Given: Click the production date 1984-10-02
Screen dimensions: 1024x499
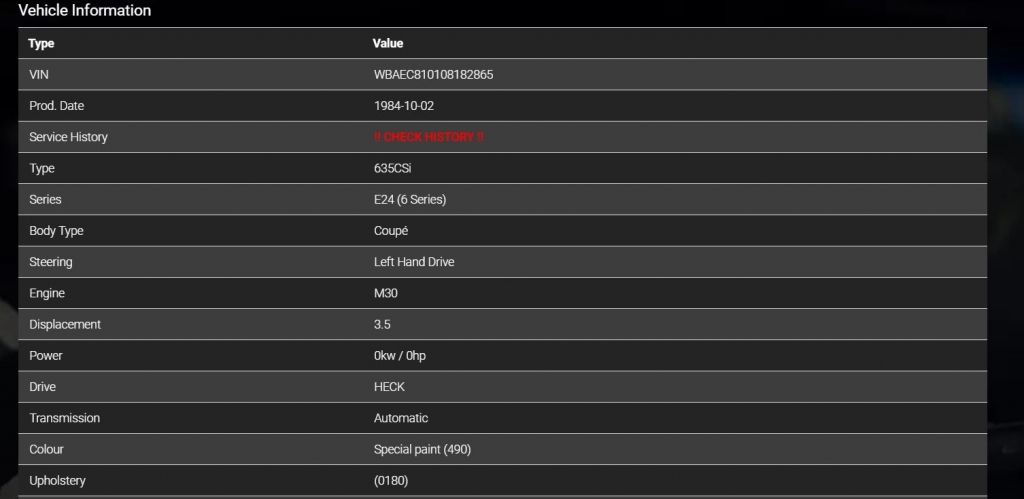Looking at the screenshot, I should click(x=404, y=106).
